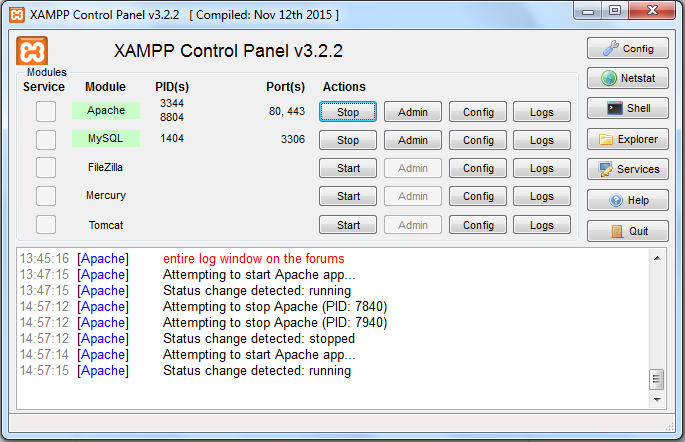The width and height of the screenshot is (685, 442).
Task: Toggle the MySQL service checkbox
Action: pos(46,139)
